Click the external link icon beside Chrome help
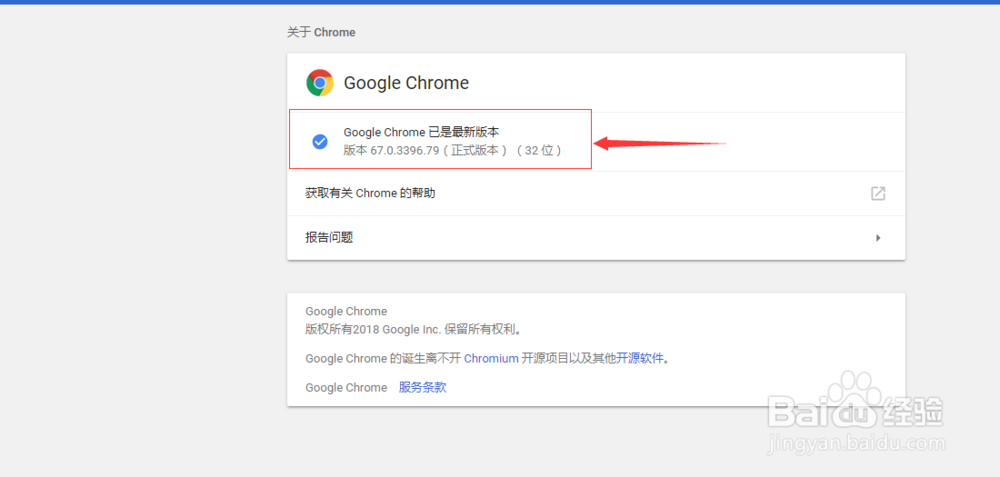This screenshot has width=1000, height=477. [x=877, y=193]
